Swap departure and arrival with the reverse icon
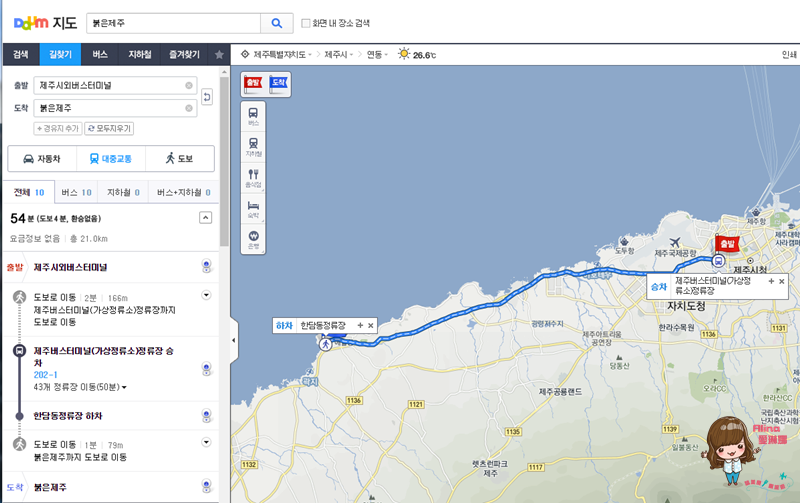Screen dimensions: 800x503 point(207,96)
